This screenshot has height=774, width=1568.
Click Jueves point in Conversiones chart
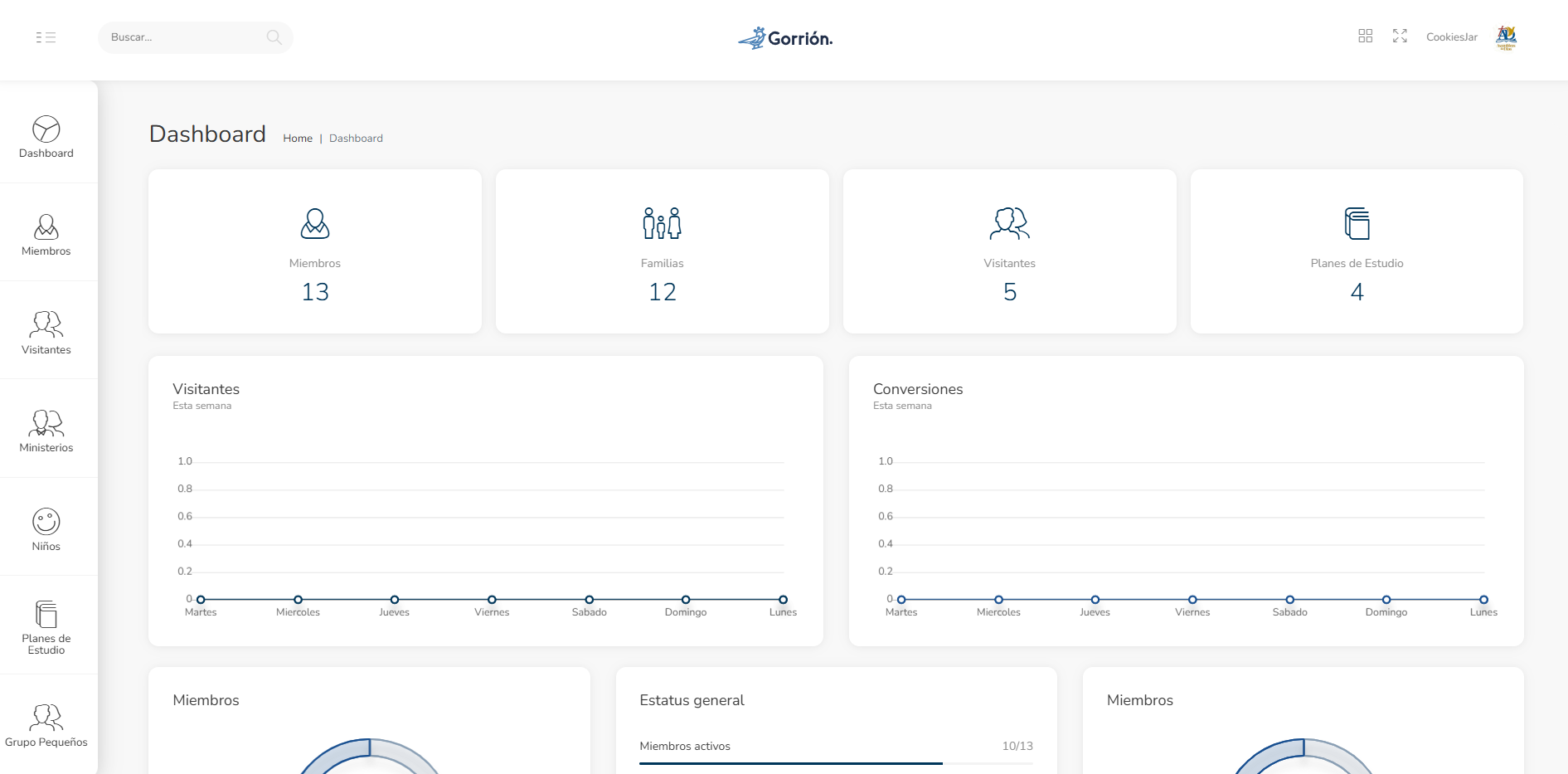[1095, 600]
